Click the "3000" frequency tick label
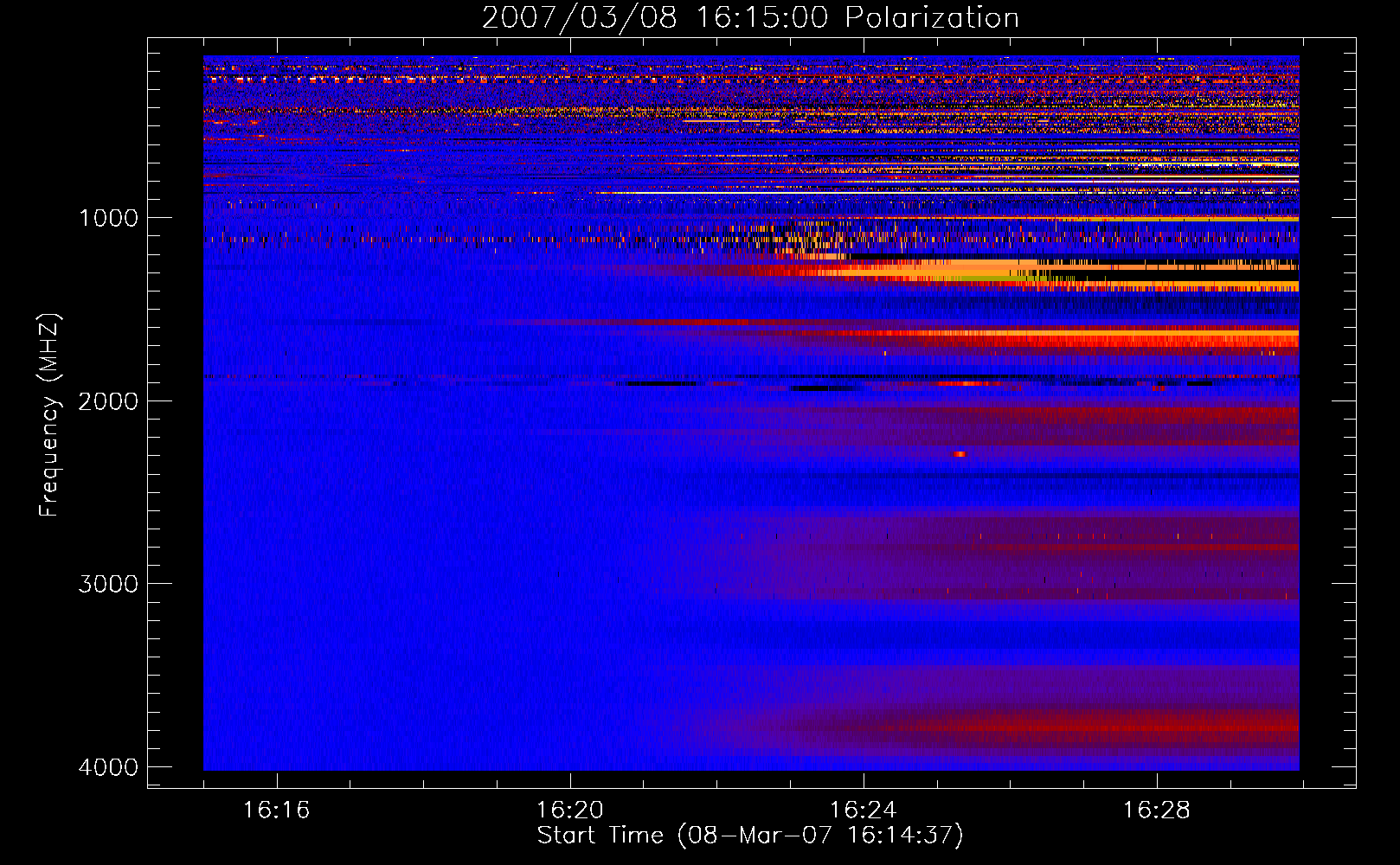Image resolution: width=1400 pixels, height=865 pixels. 108,584
